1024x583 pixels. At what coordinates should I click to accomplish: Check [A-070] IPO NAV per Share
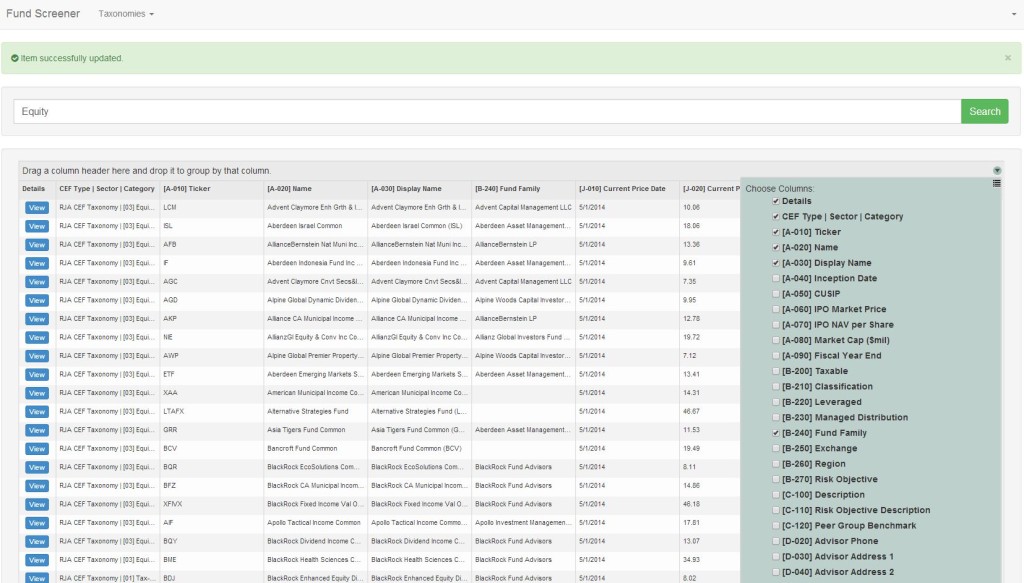pos(776,324)
